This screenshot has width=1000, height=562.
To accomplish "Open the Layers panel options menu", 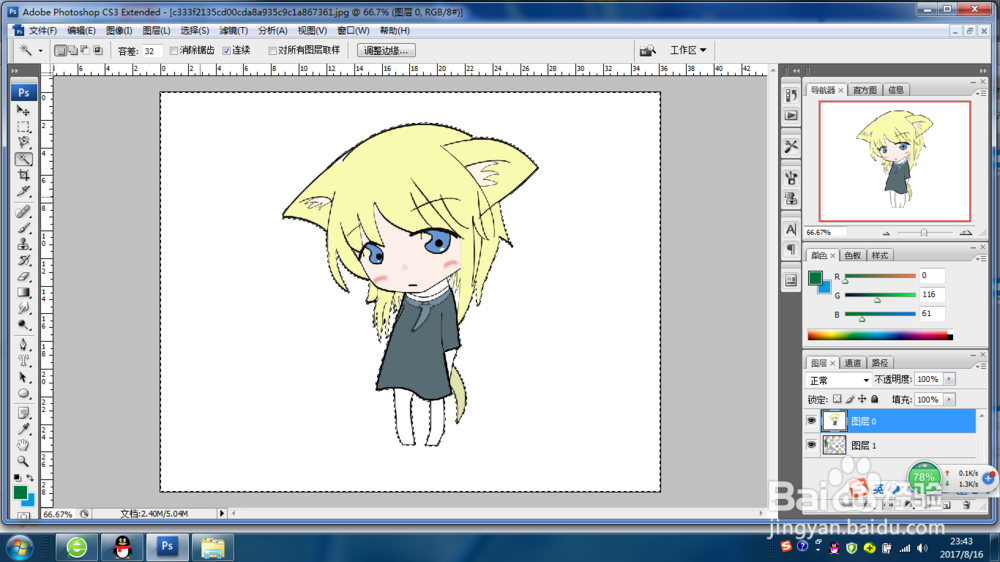I will (982, 366).
